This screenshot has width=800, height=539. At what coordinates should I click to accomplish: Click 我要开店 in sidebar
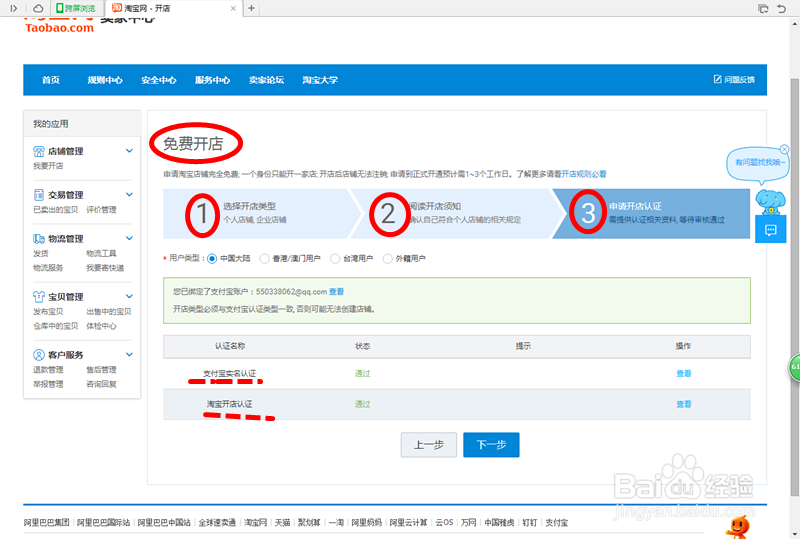(x=48, y=166)
